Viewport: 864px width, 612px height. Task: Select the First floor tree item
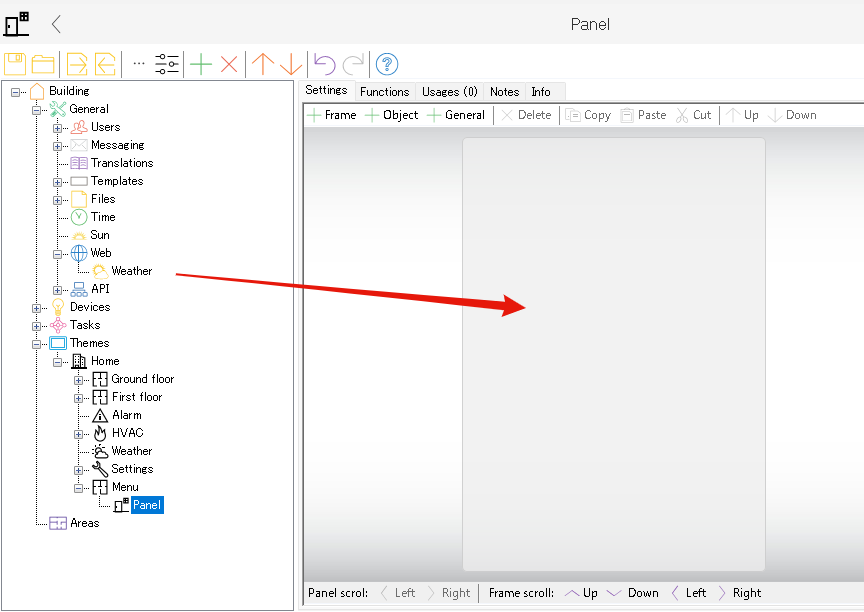tap(137, 397)
